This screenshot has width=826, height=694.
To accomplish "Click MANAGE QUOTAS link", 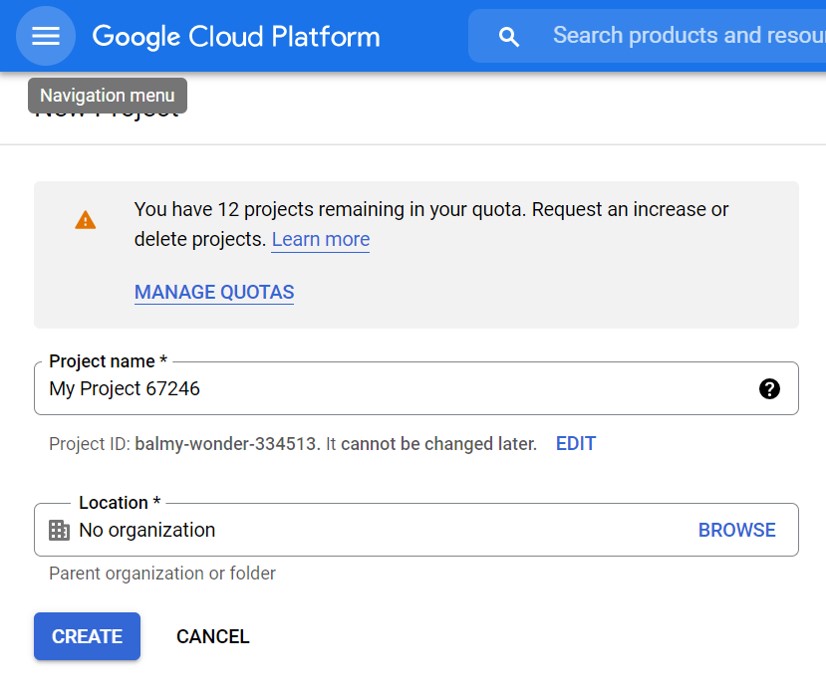I will (x=214, y=292).
